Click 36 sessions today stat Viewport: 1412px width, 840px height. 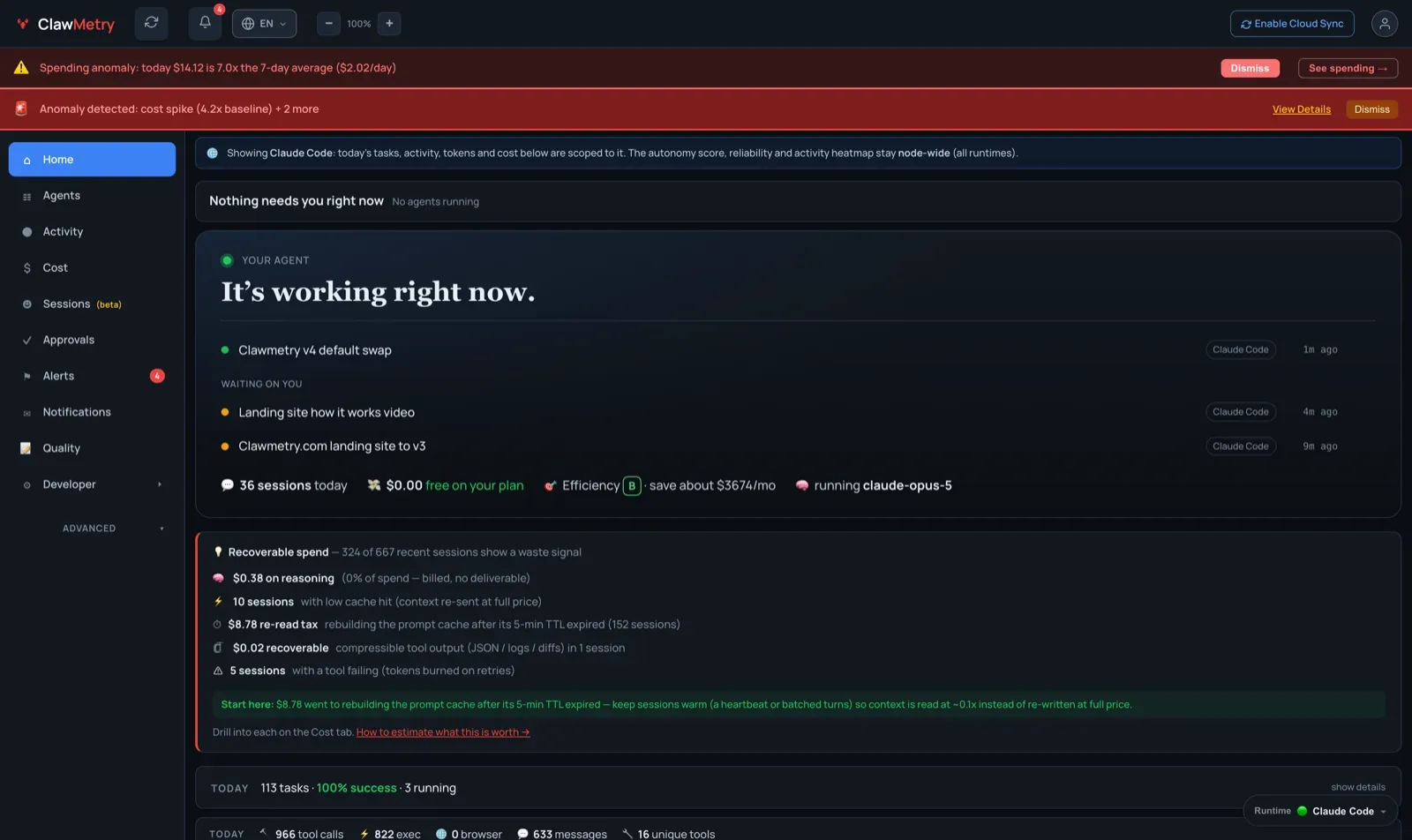(x=284, y=486)
